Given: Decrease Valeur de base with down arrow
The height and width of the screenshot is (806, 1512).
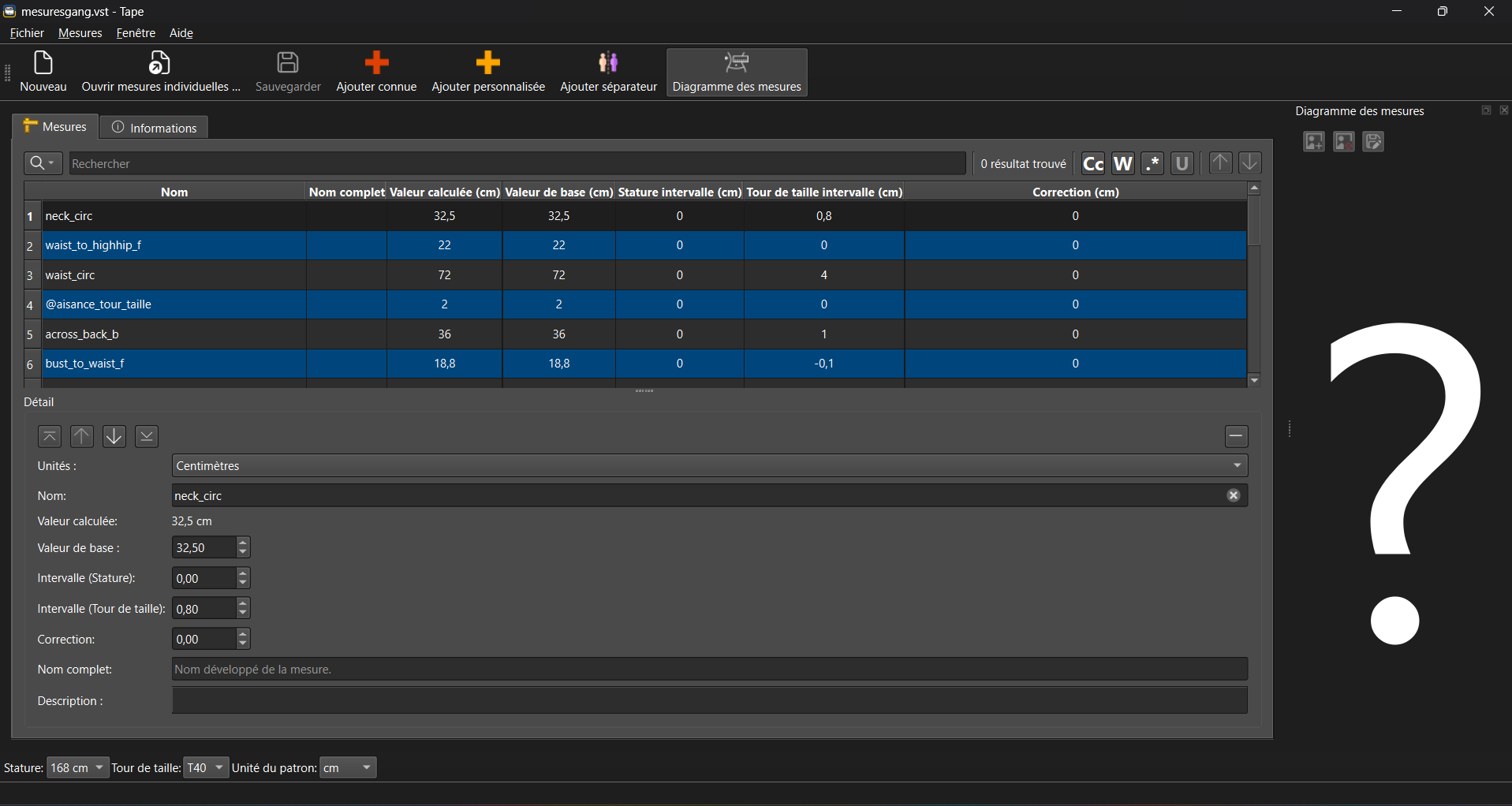Looking at the screenshot, I should coord(243,553).
